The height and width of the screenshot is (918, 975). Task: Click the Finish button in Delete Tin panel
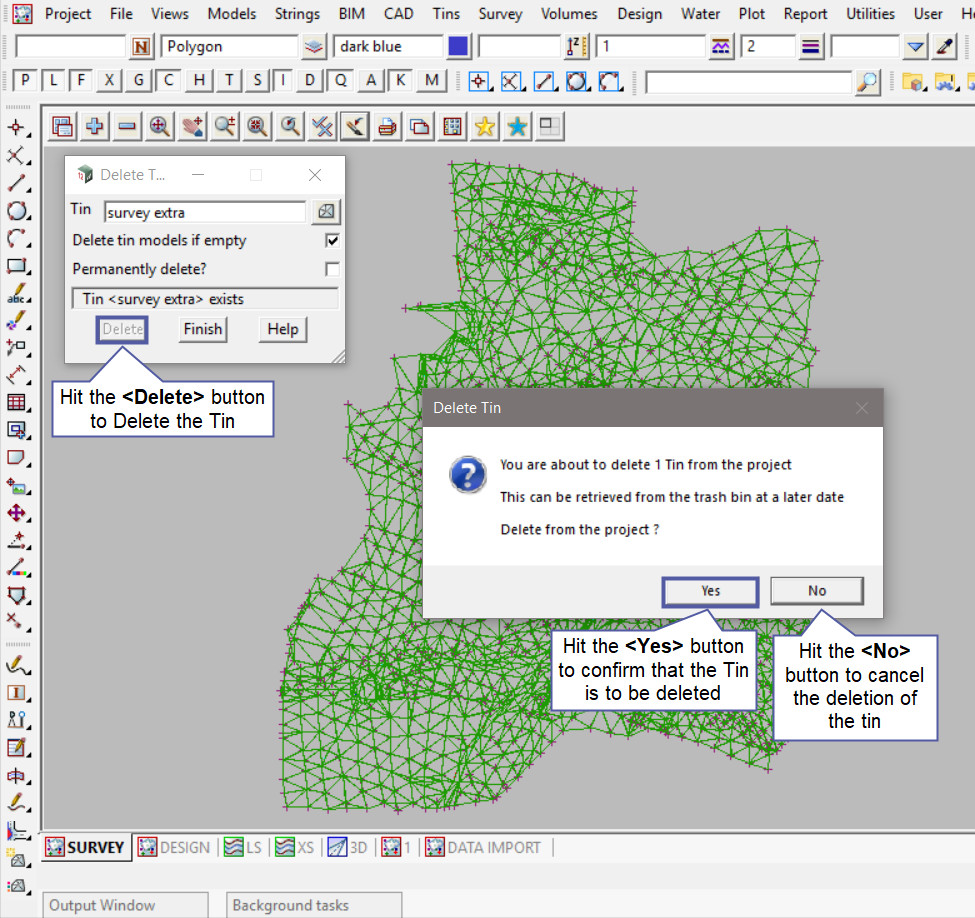tap(202, 329)
